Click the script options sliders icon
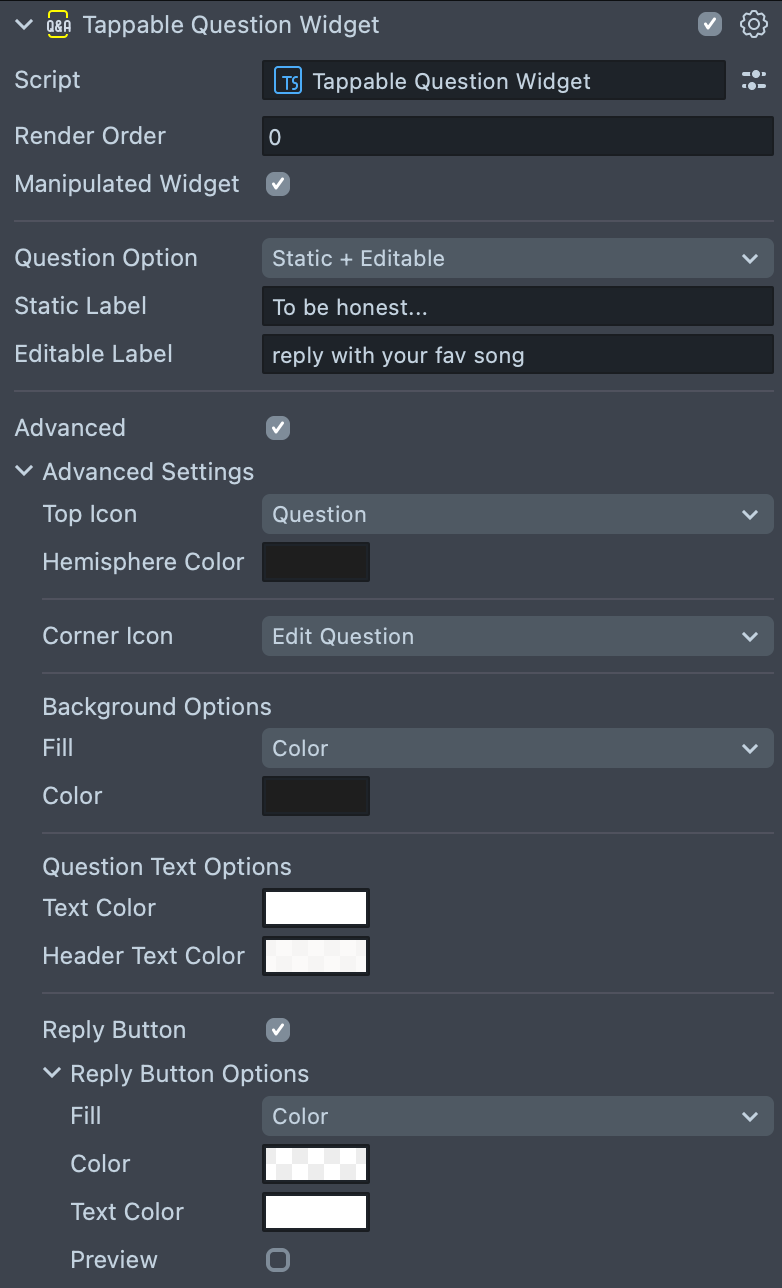 click(753, 81)
